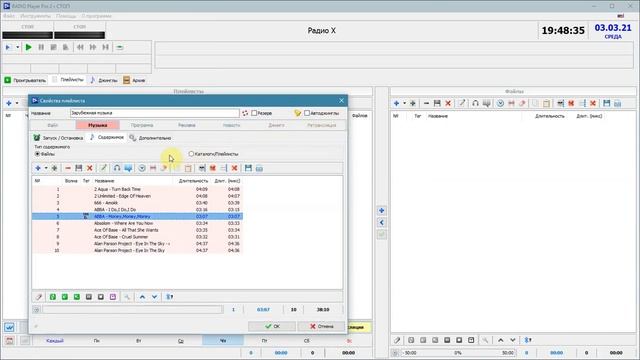640x360 pixels.
Task: Move selected track up with arrow icon
Action: [142, 297]
